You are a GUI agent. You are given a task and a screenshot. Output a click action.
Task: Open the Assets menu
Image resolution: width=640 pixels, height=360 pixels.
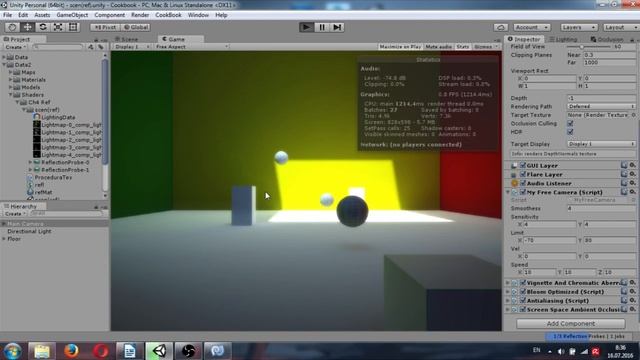pos(42,15)
